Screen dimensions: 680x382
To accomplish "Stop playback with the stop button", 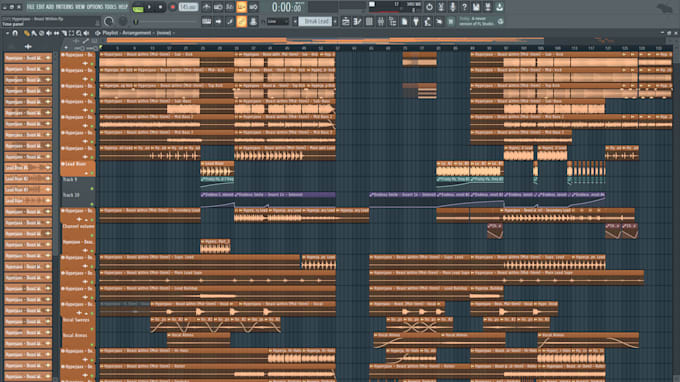I will tap(160, 7).
